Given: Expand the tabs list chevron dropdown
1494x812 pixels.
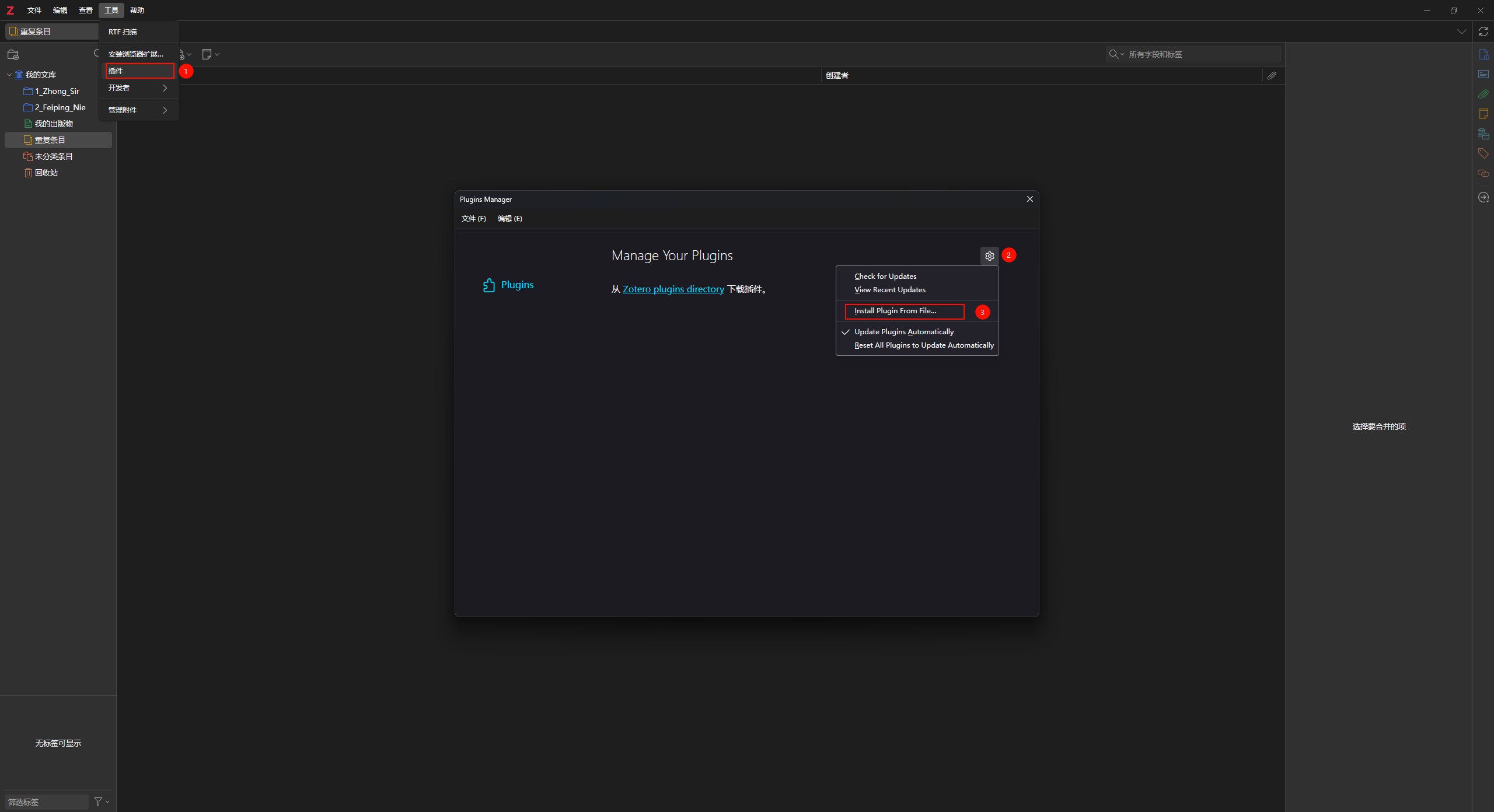Looking at the screenshot, I should pyautogui.click(x=1461, y=32).
